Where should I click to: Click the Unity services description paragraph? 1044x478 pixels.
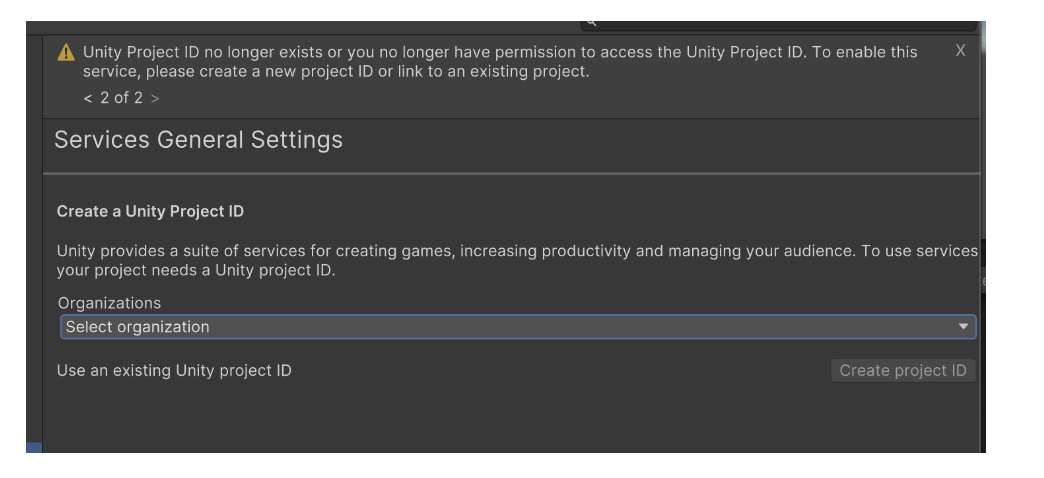point(517,260)
